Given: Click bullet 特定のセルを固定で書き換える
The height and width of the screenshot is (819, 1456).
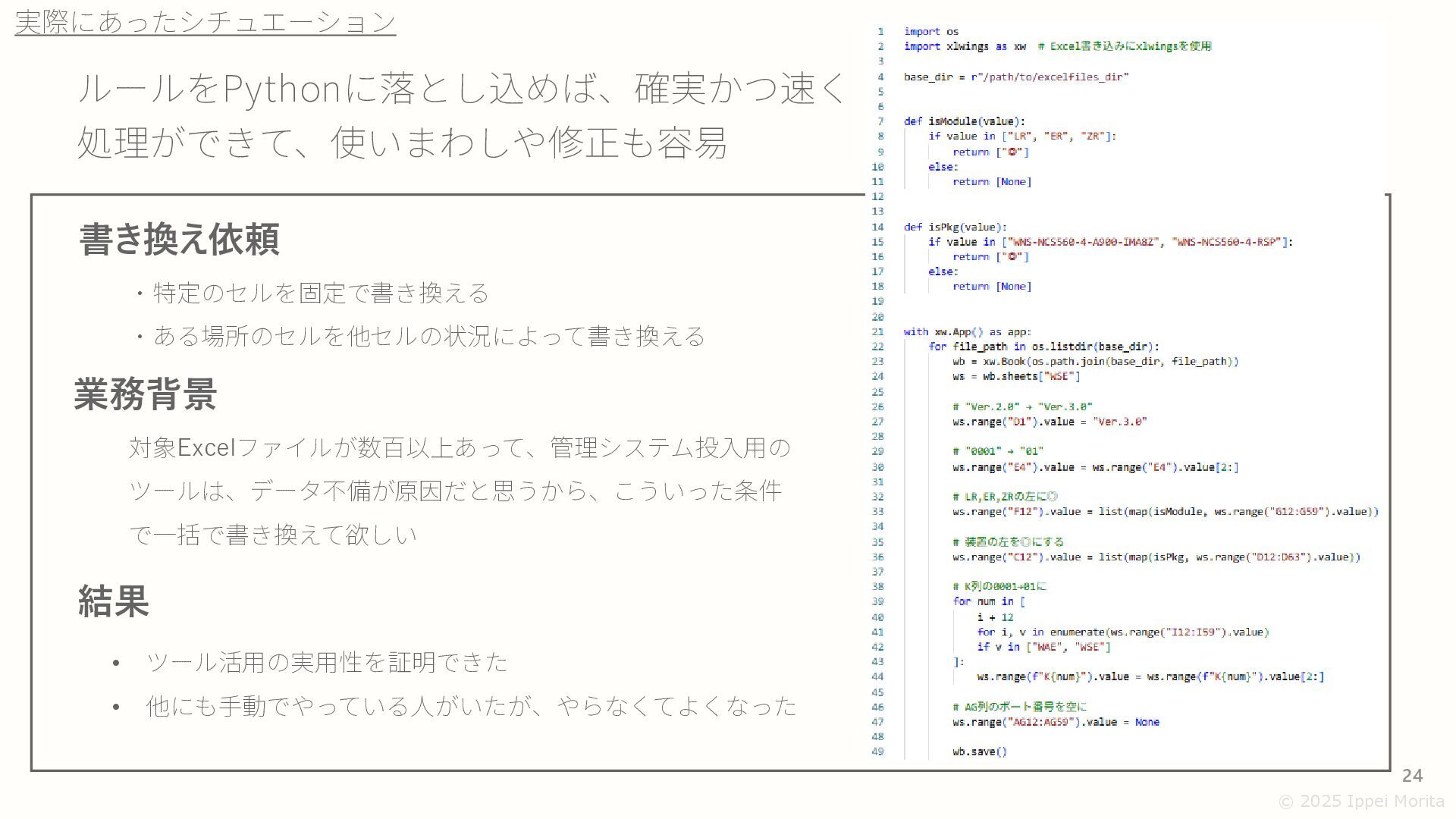Looking at the screenshot, I should click(320, 293).
